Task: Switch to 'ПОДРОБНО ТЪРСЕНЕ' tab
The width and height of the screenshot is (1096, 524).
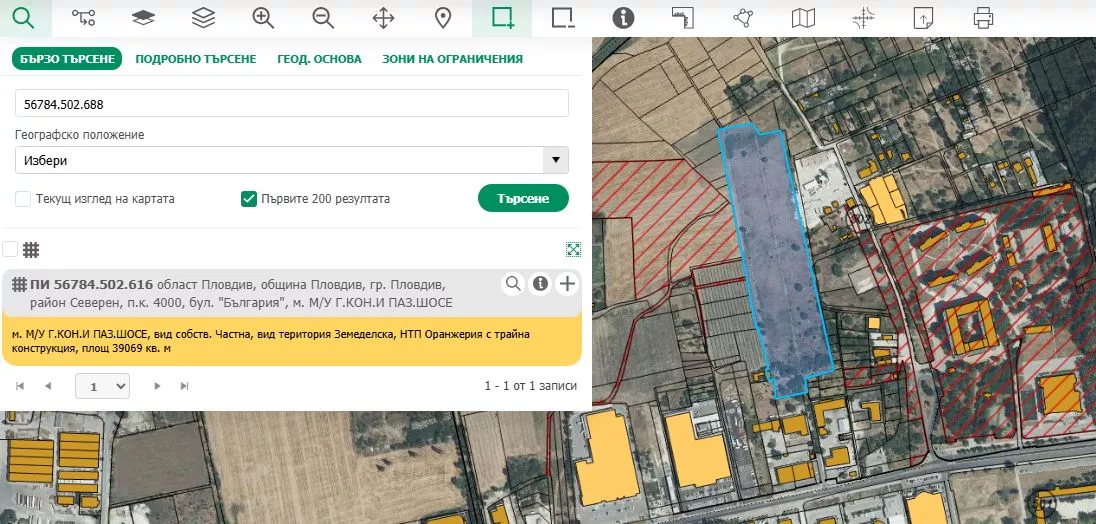Action: (x=196, y=59)
